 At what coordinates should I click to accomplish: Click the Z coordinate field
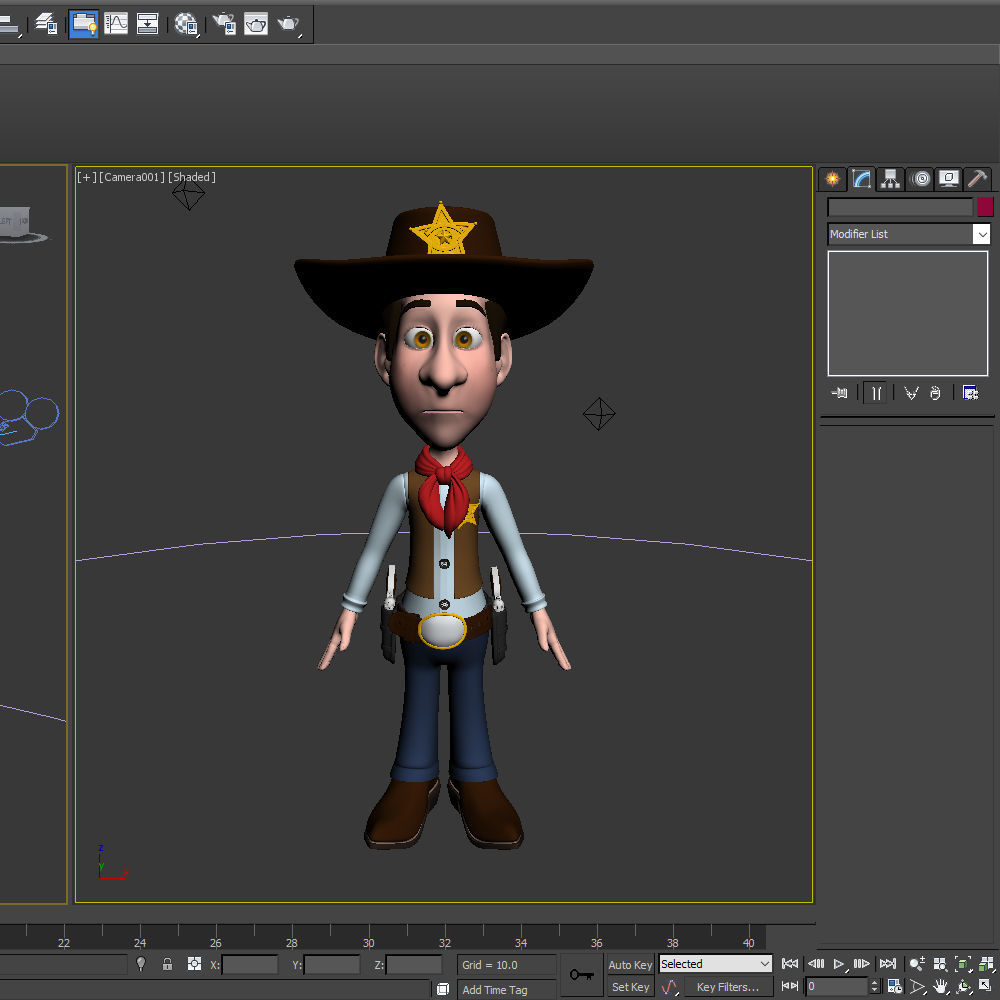click(414, 964)
